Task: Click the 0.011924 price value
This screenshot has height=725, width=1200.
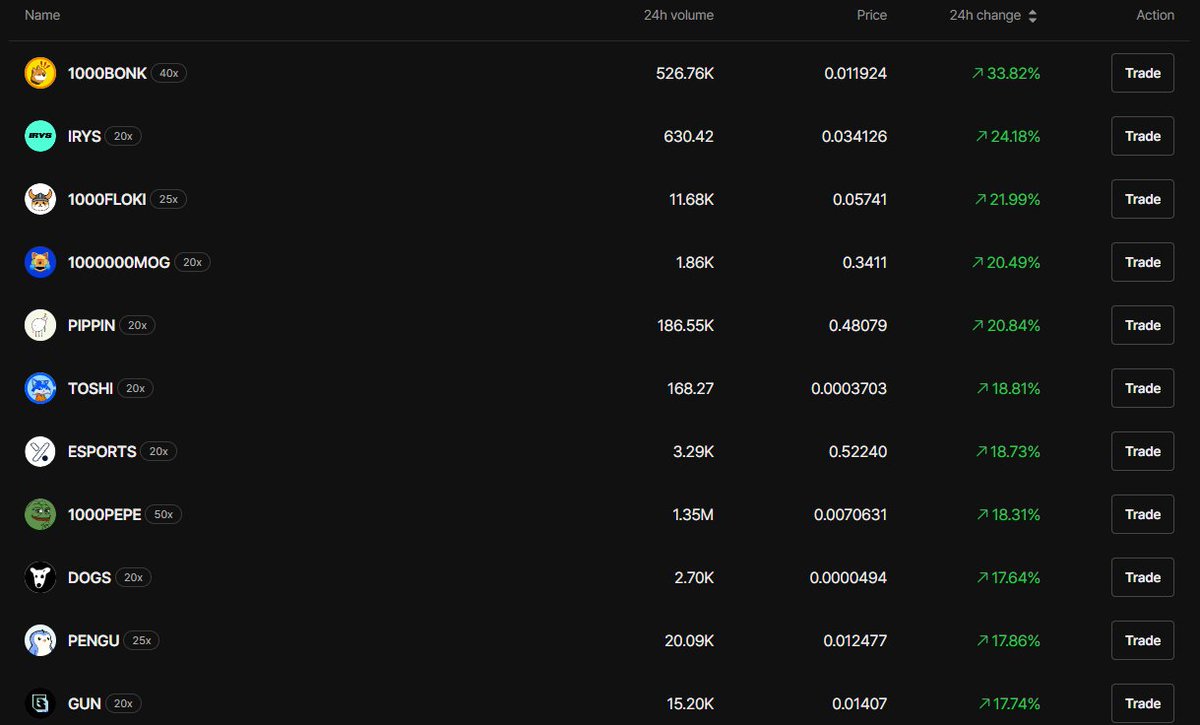Action: (856, 73)
